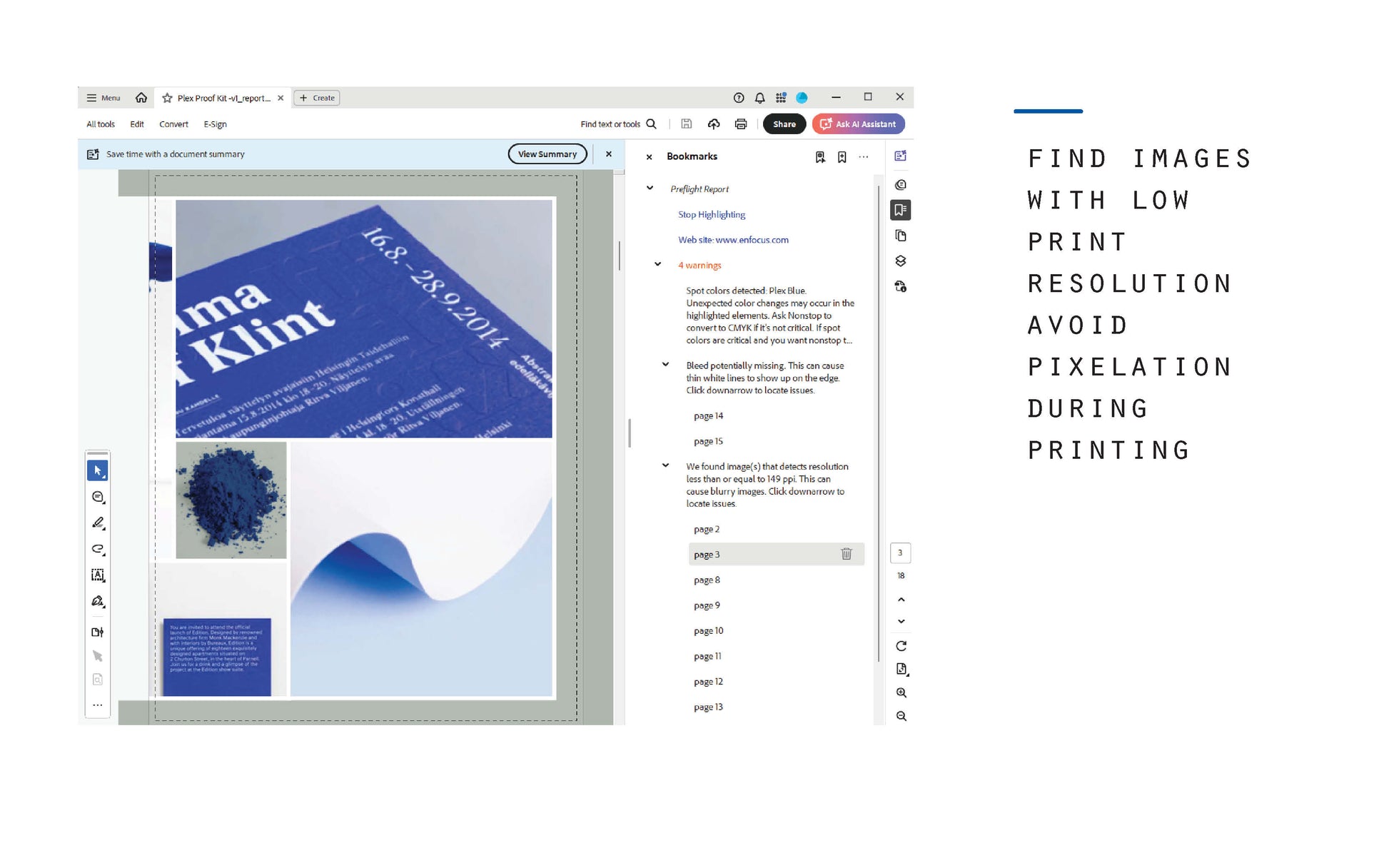Click the add new bookmark icon
1389x868 pixels.
coord(842,157)
